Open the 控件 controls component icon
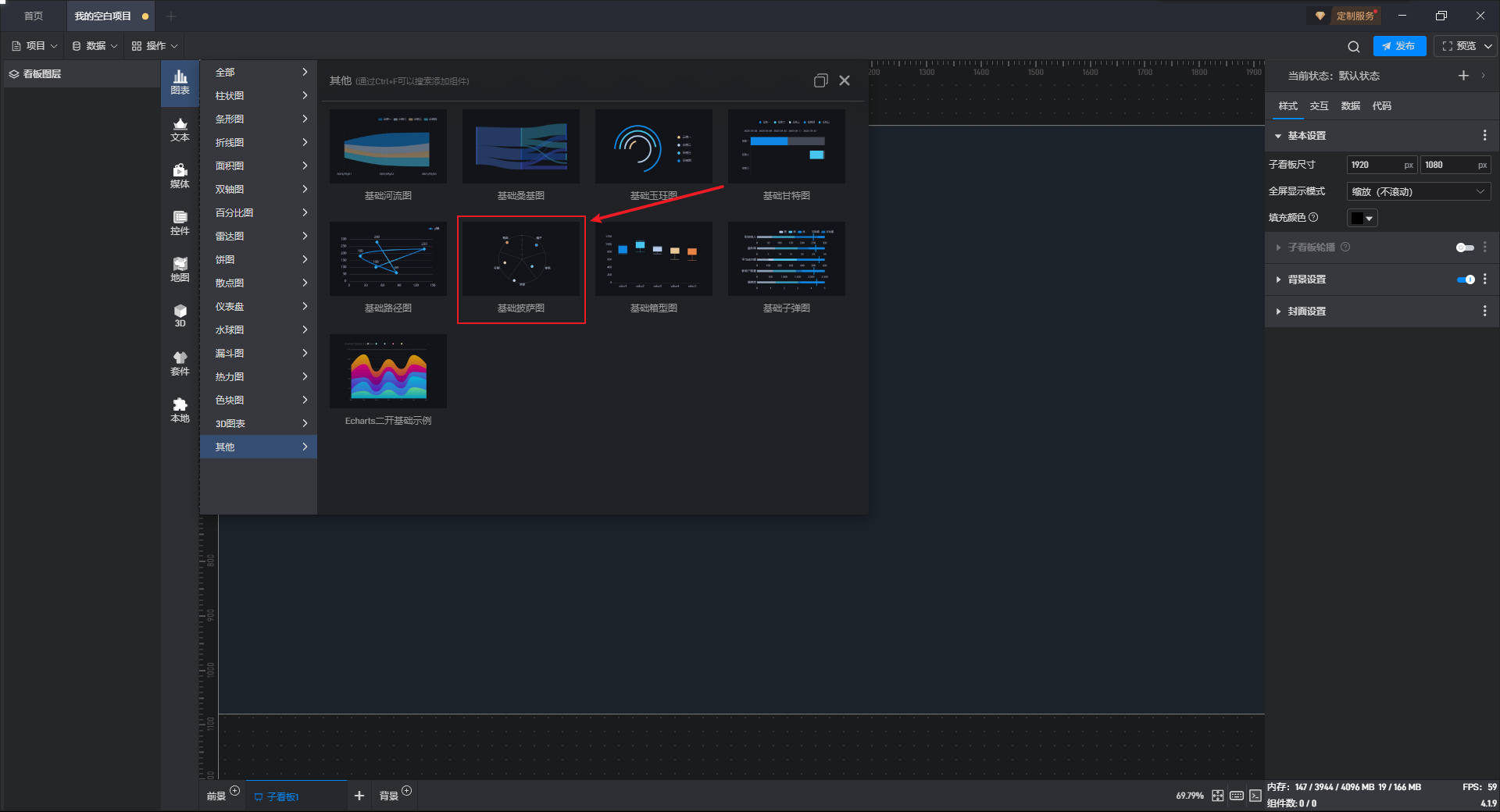Screen dimensions: 1500x812 click(180, 223)
